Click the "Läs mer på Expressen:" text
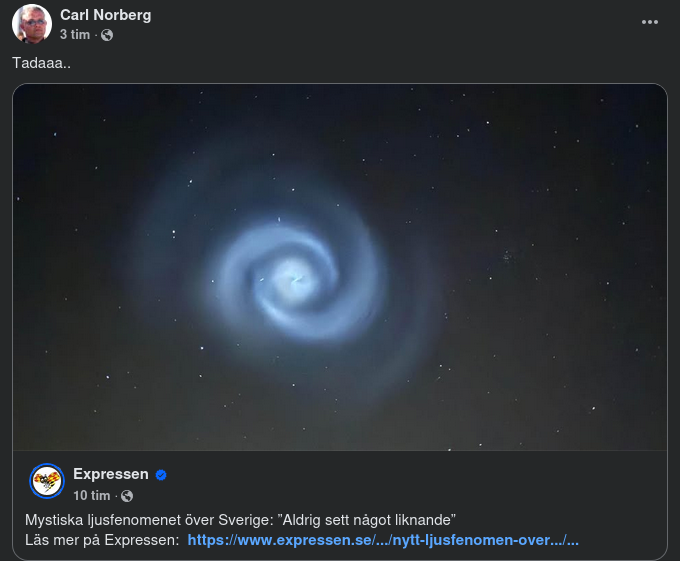The image size is (680, 561). pyautogui.click(x=102, y=540)
